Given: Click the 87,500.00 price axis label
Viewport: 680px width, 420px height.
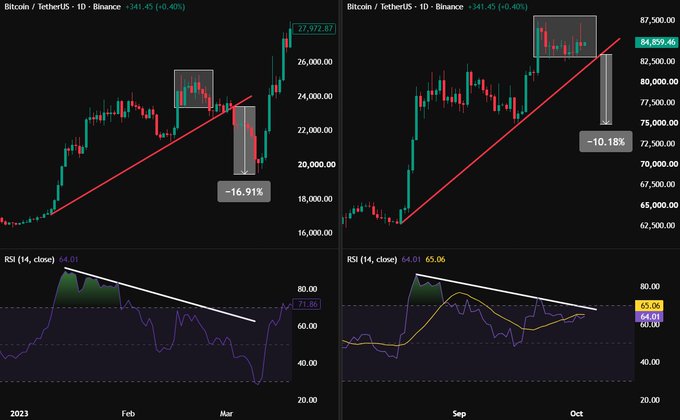Looking at the screenshot, I should [657, 20].
